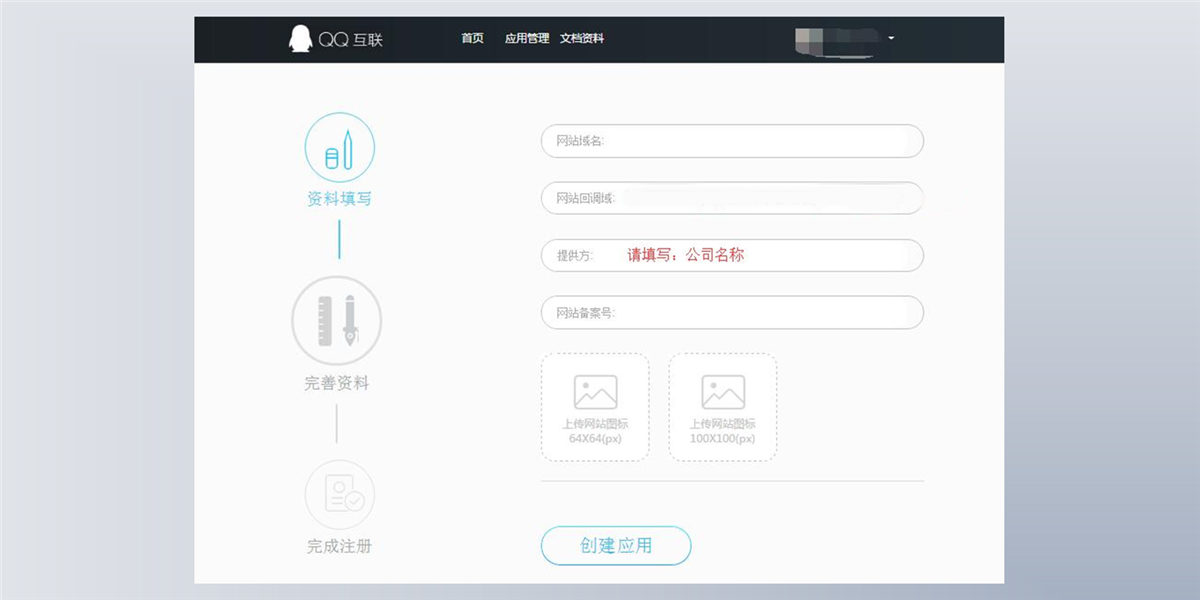The image size is (1200, 600).
Task: Select the 资料填写 step icon
Action: pos(339,147)
